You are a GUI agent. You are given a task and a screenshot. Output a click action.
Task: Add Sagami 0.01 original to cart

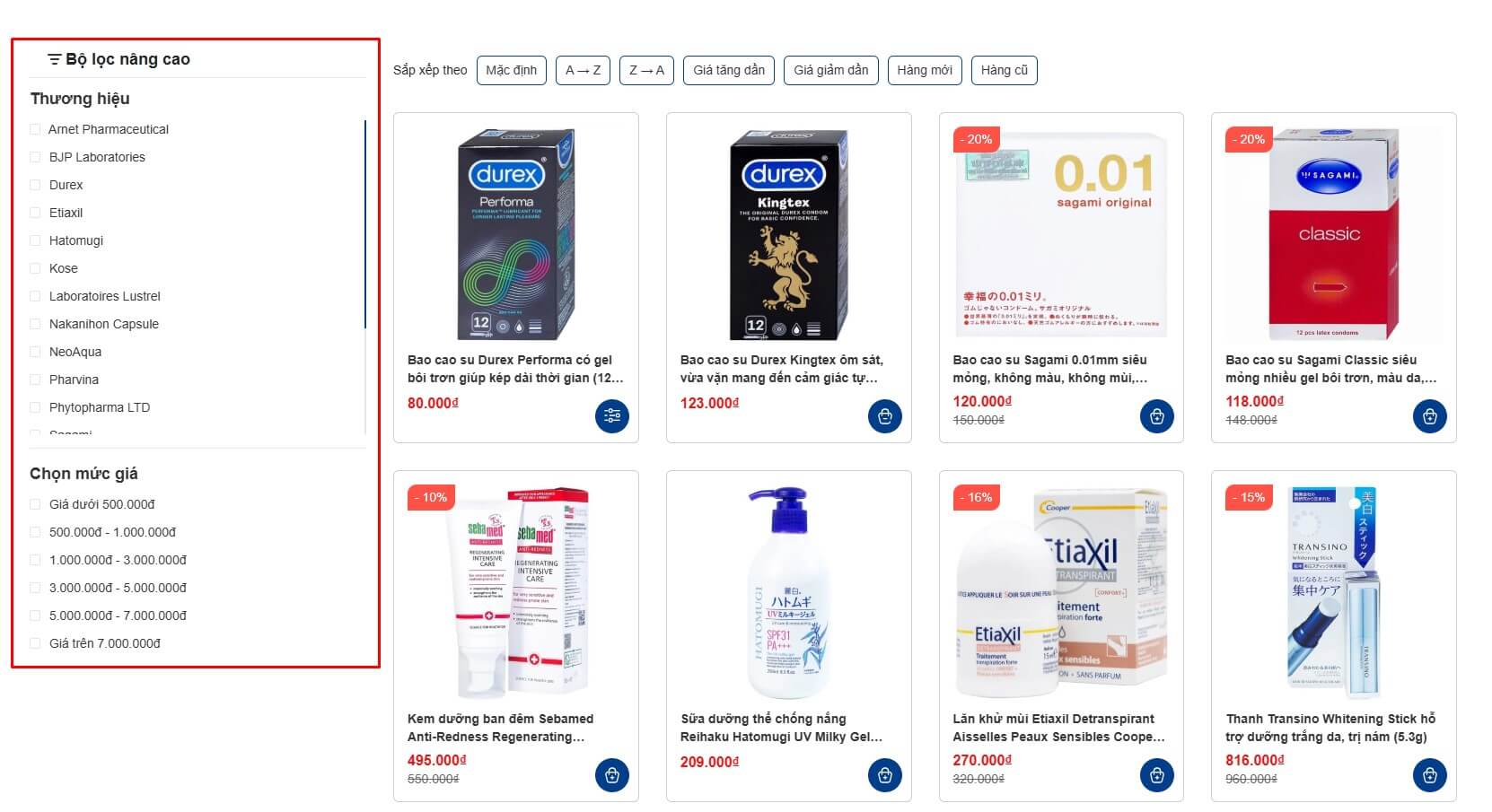click(1157, 416)
